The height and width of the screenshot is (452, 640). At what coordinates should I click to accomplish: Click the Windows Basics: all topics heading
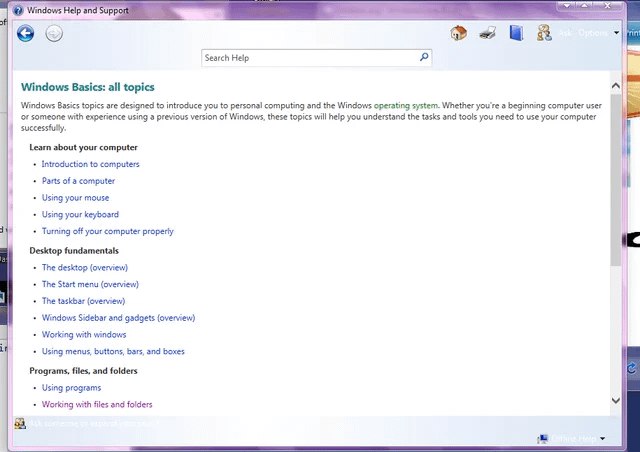[x=88, y=87]
